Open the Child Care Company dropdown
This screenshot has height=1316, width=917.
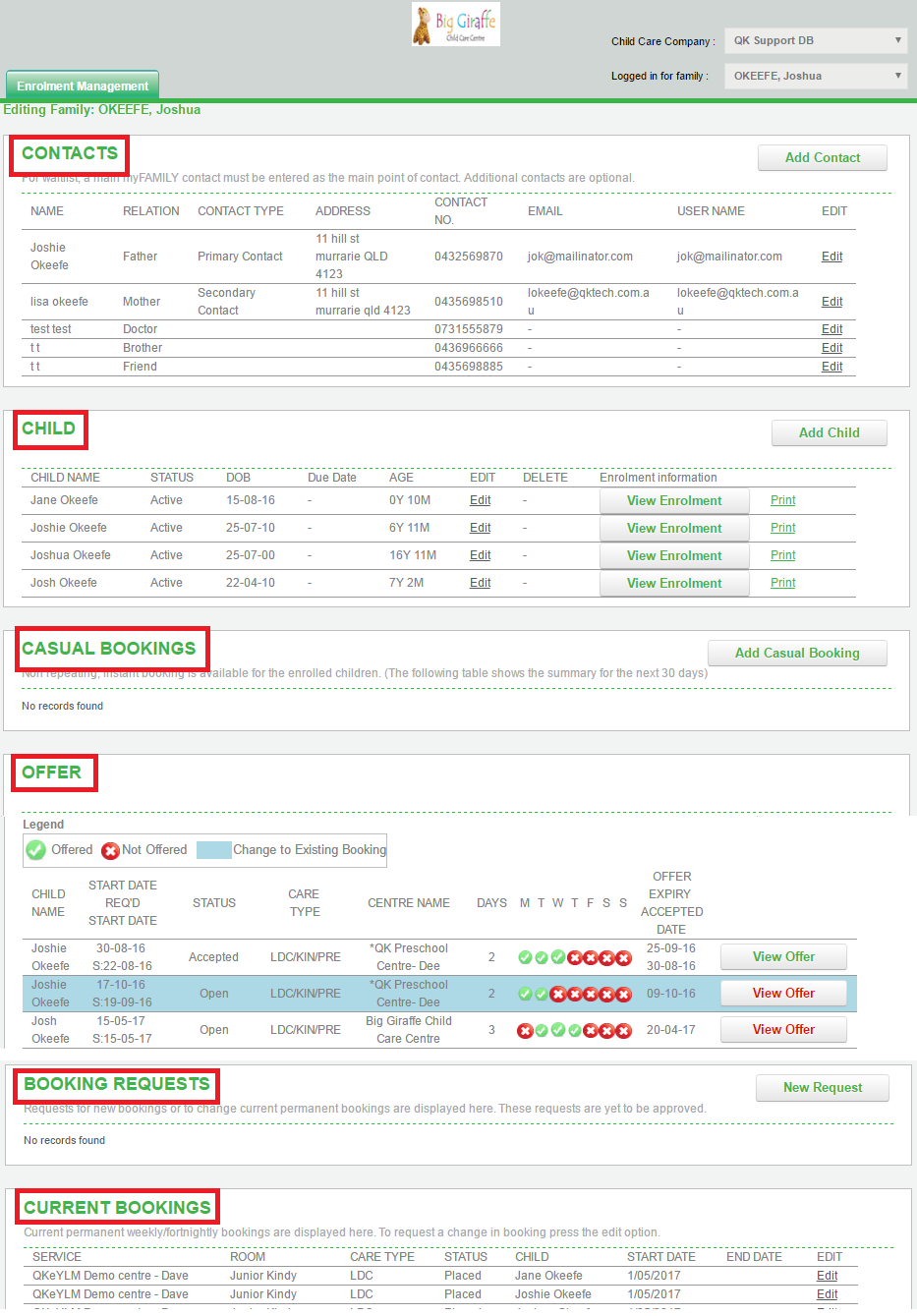815,40
